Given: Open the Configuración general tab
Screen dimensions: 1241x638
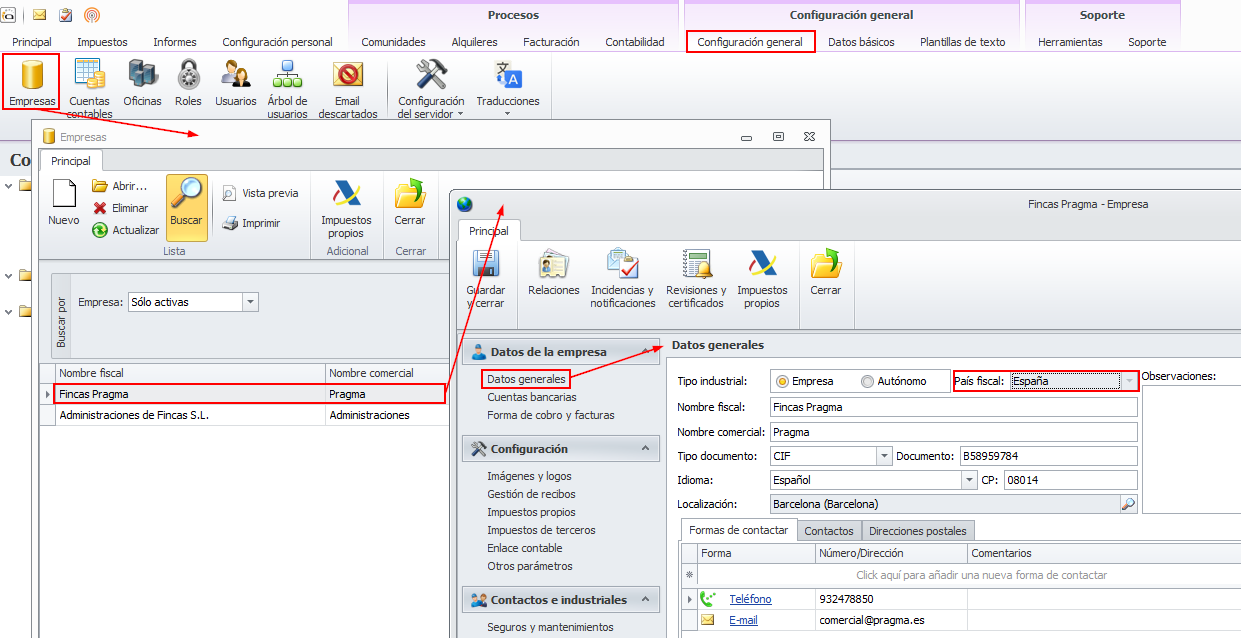Looking at the screenshot, I should [750, 42].
